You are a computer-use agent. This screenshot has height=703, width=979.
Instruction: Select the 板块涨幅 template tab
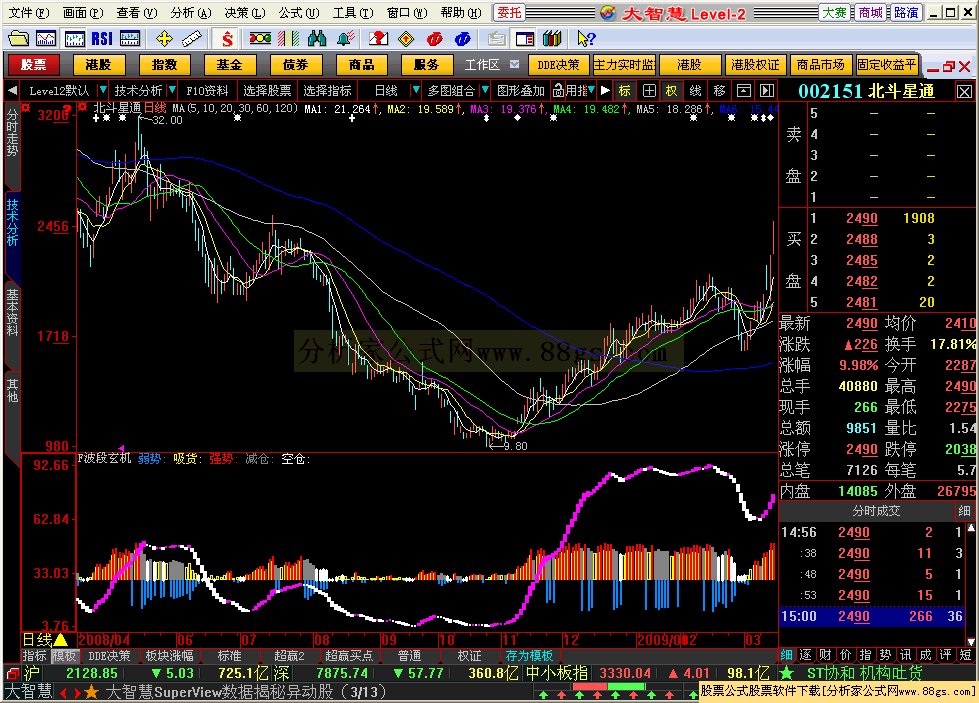pyautogui.click(x=169, y=656)
